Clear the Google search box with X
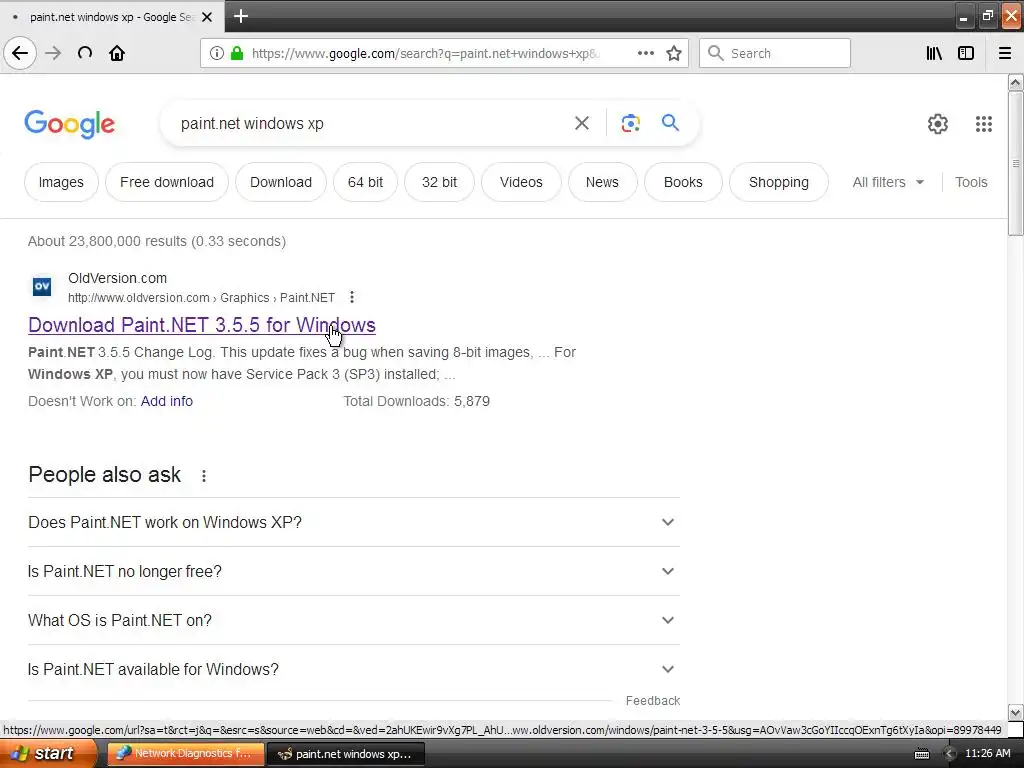This screenshot has width=1024, height=768. tap(582, 123)
